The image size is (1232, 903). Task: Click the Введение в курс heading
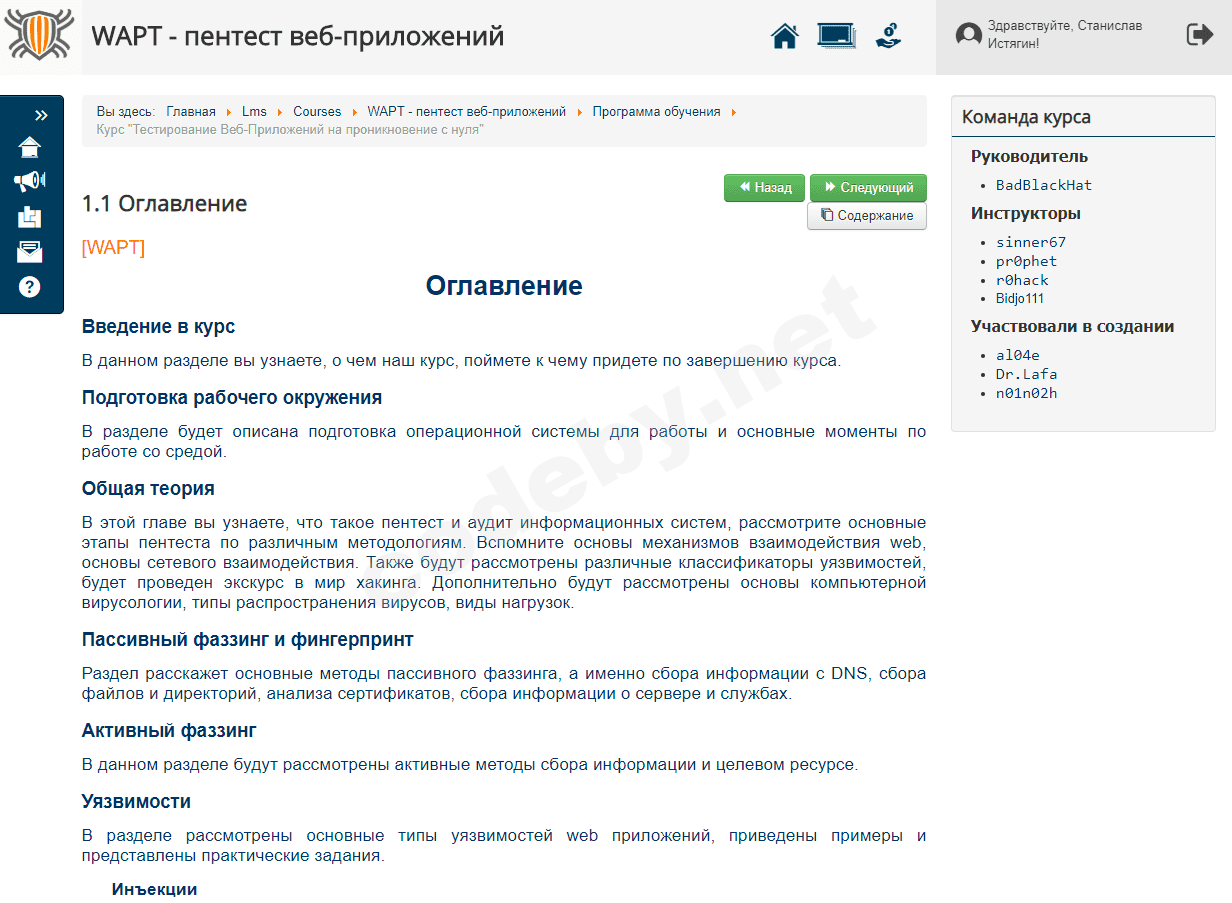click(x=158, y=327)
